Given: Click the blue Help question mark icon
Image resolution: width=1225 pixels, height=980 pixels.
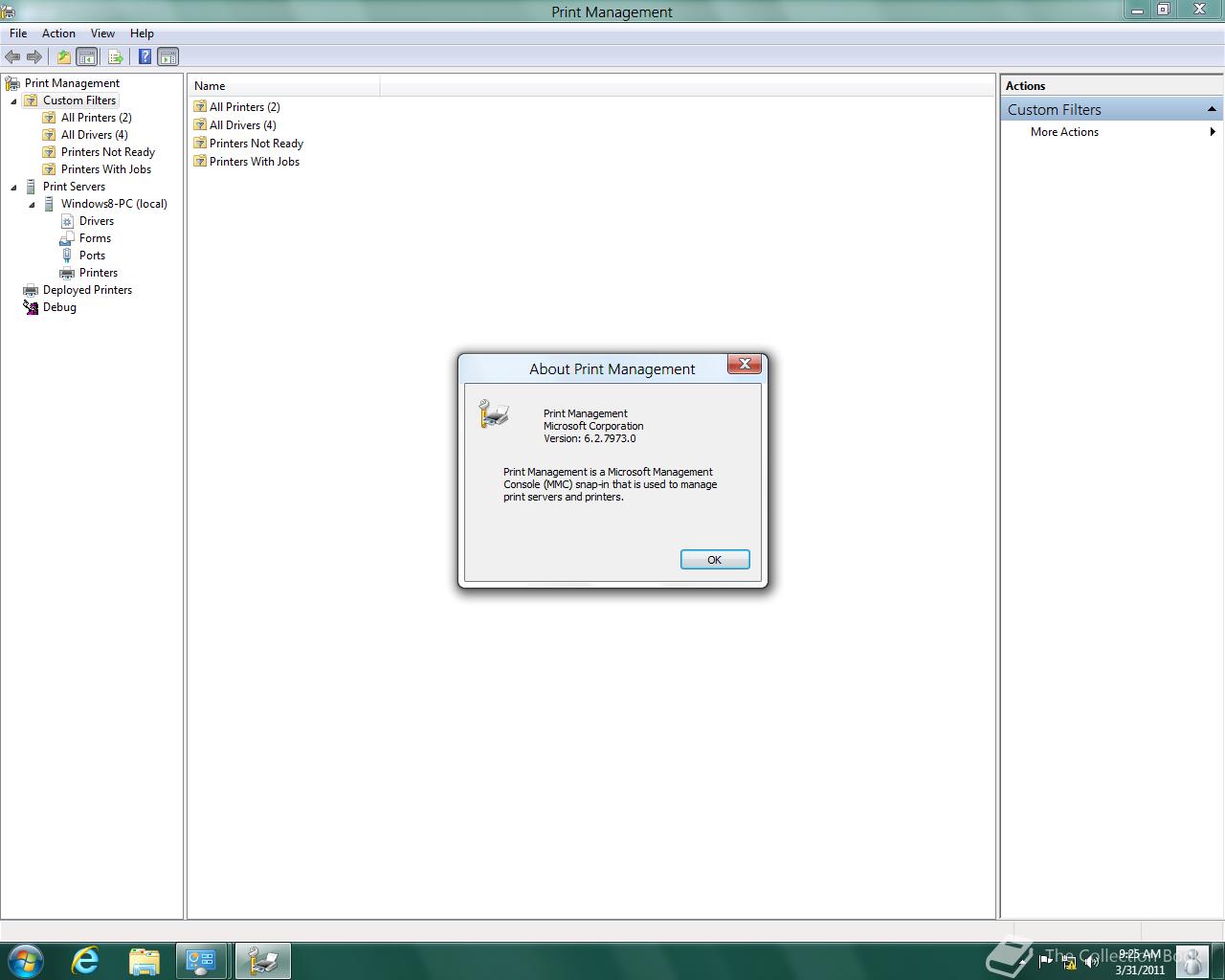Looking at the screenshot, I should pyautogui.click(x=145, y=57).
